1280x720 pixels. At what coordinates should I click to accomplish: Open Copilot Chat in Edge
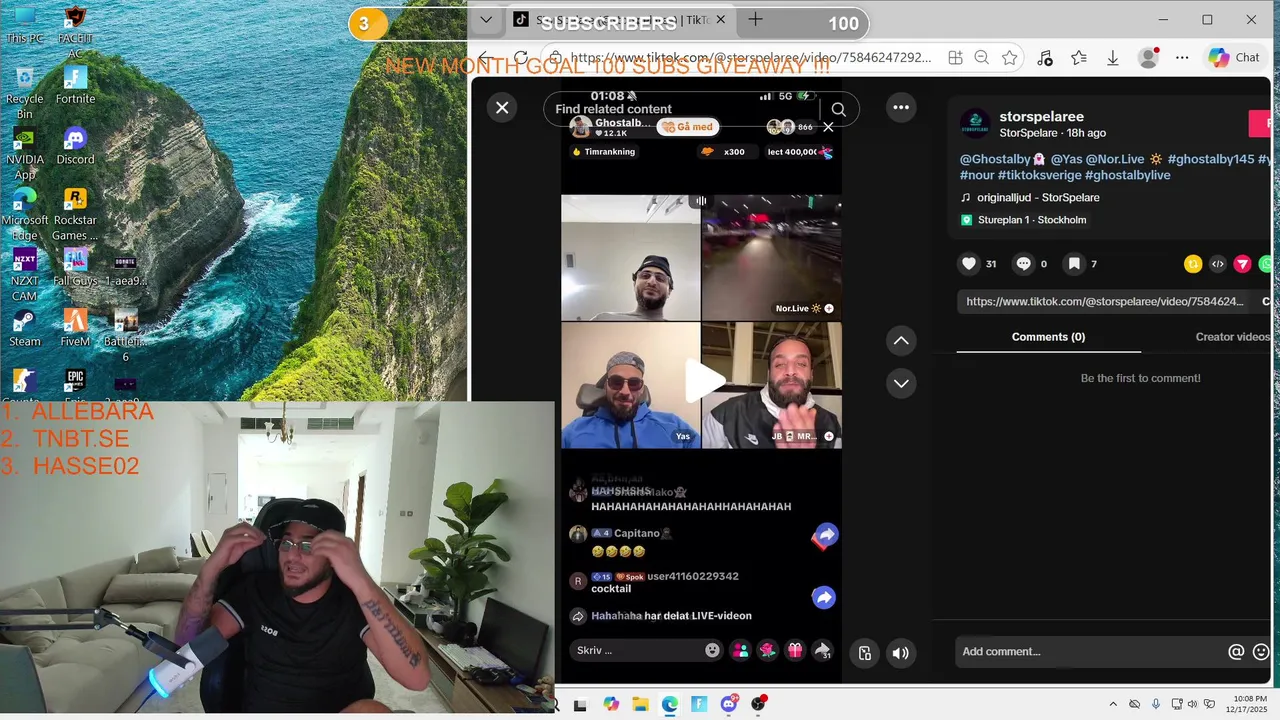coord(1234,58)
